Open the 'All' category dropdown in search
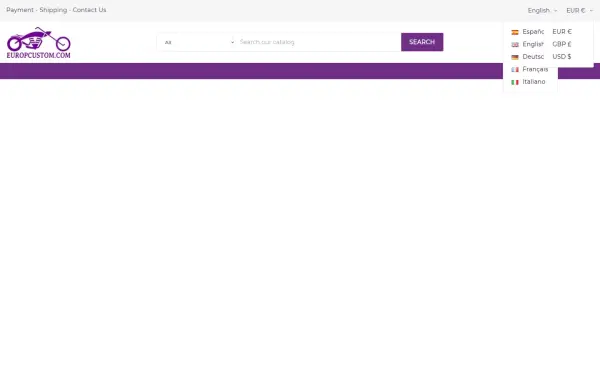 tap(198, 42)
